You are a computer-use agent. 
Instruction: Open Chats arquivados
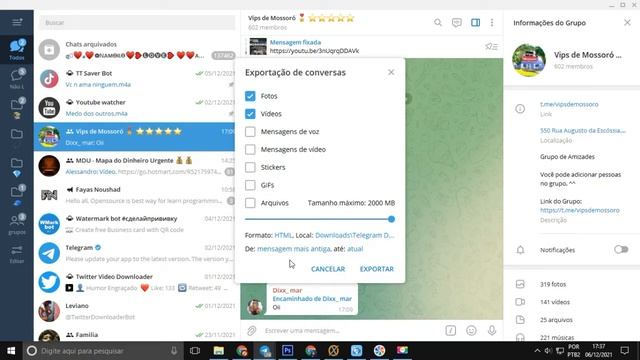pyautogui.click(x=135, y=49)
